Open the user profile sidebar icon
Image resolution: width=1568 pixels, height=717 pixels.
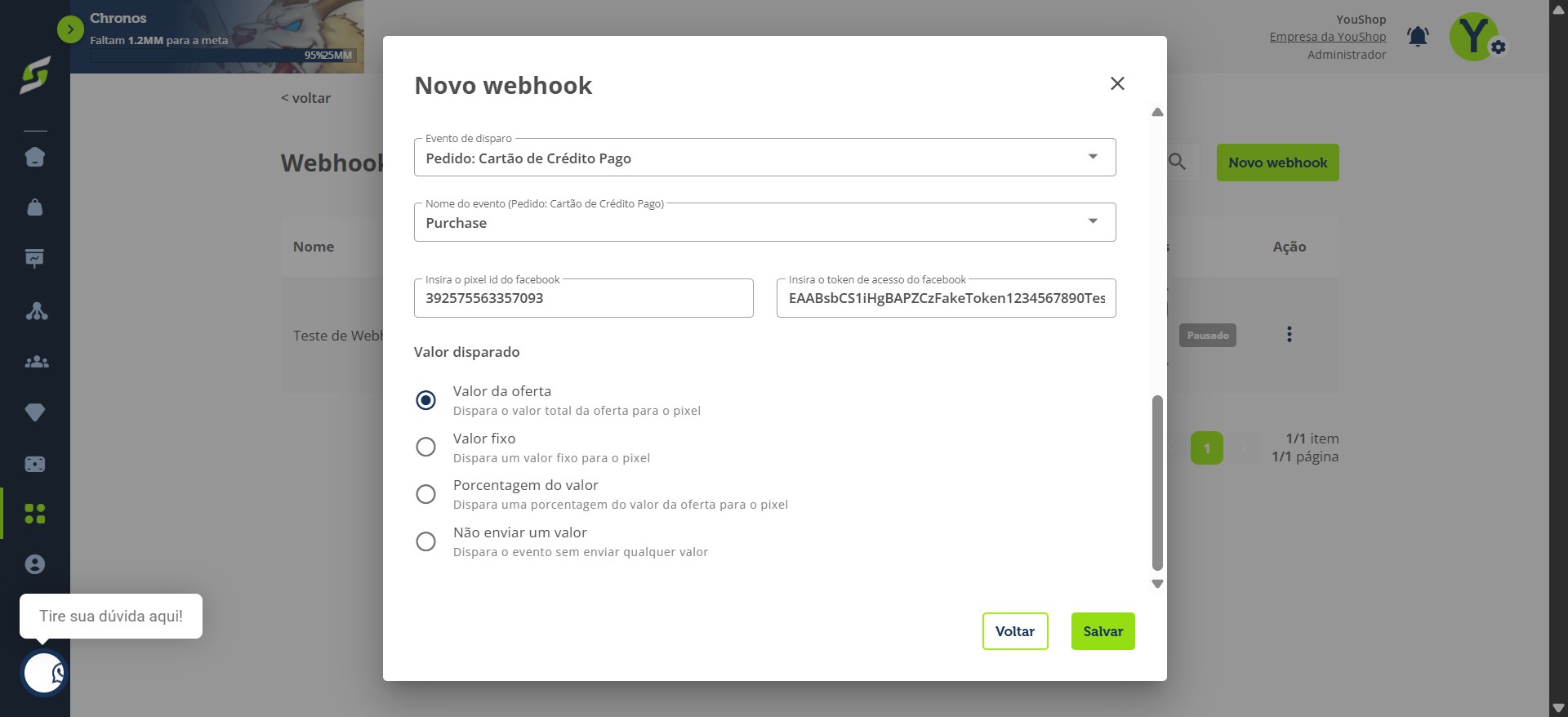click(x=35, y=564)
